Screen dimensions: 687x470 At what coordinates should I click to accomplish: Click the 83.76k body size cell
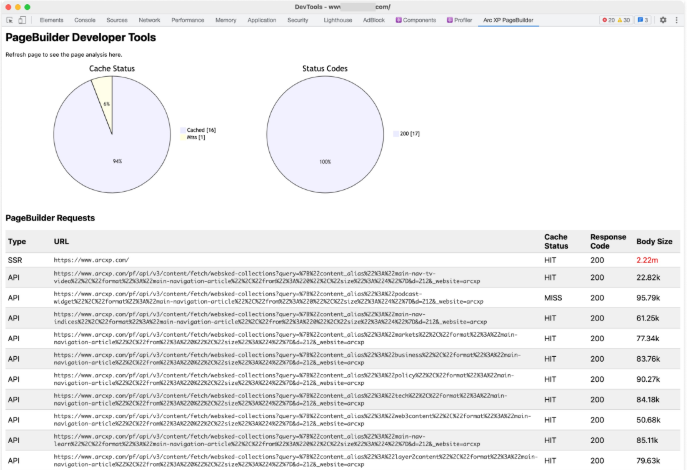click(648, 359)
